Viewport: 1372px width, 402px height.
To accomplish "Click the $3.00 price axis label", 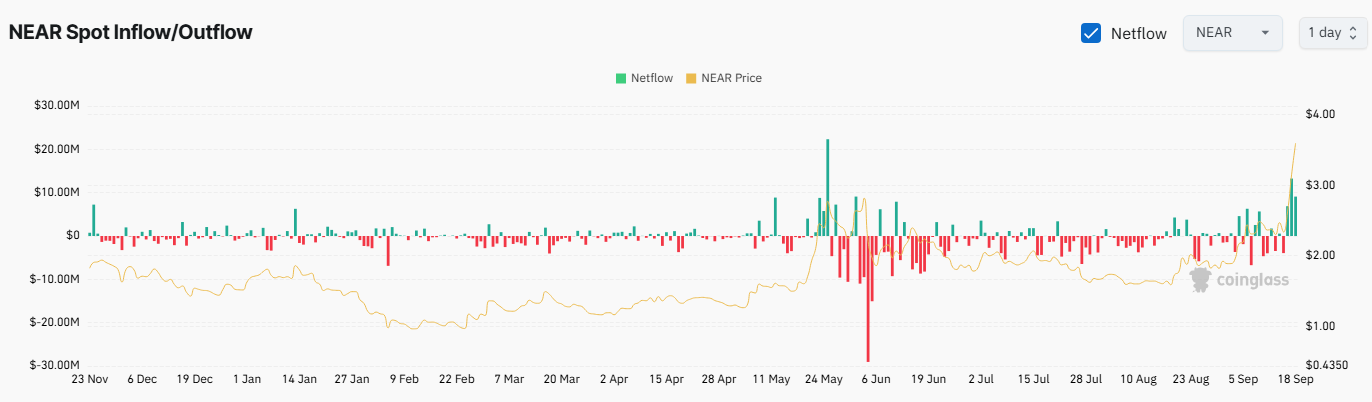I will coord(1322,185).
